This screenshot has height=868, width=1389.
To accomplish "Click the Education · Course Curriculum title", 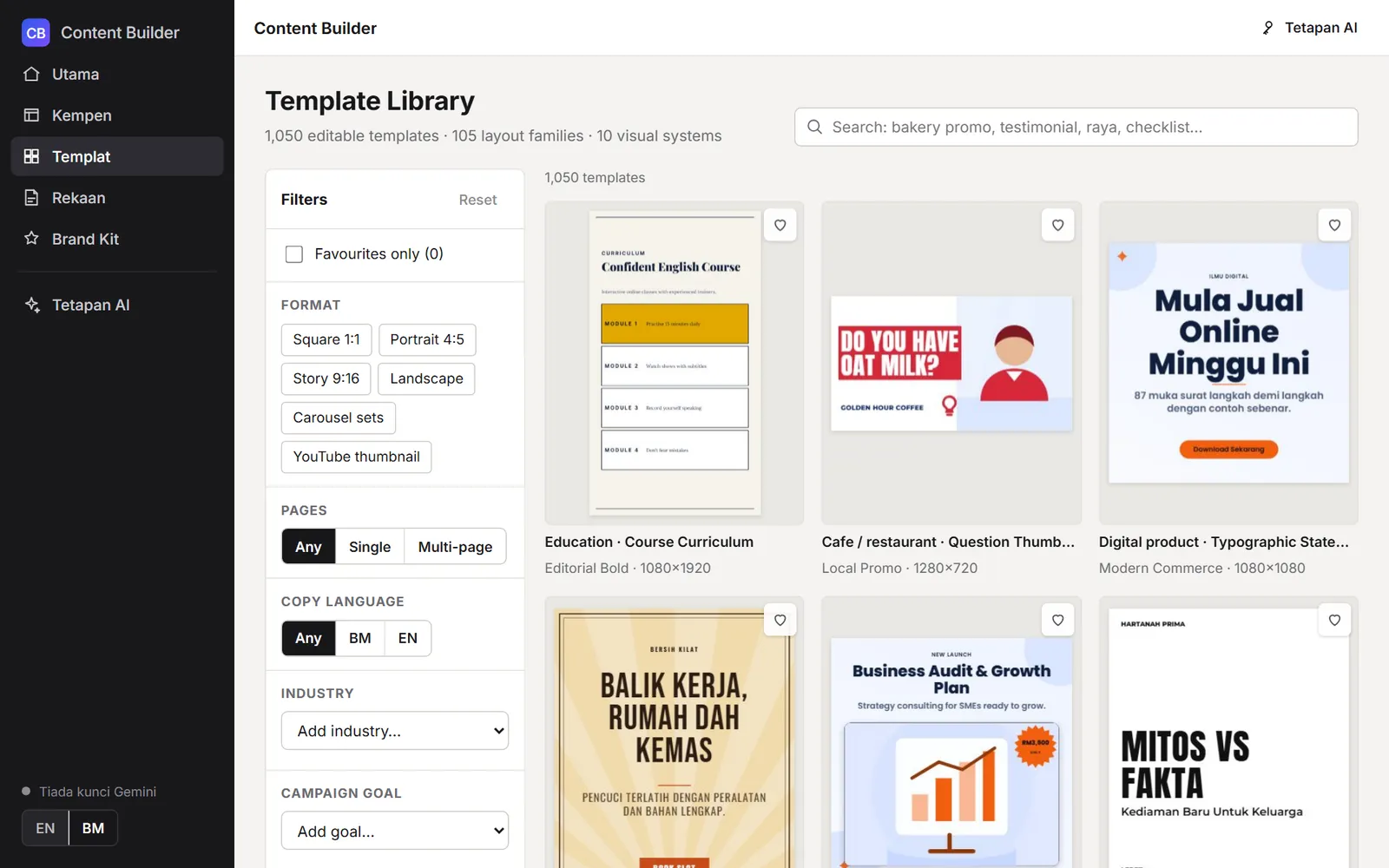I will [649, 542].
